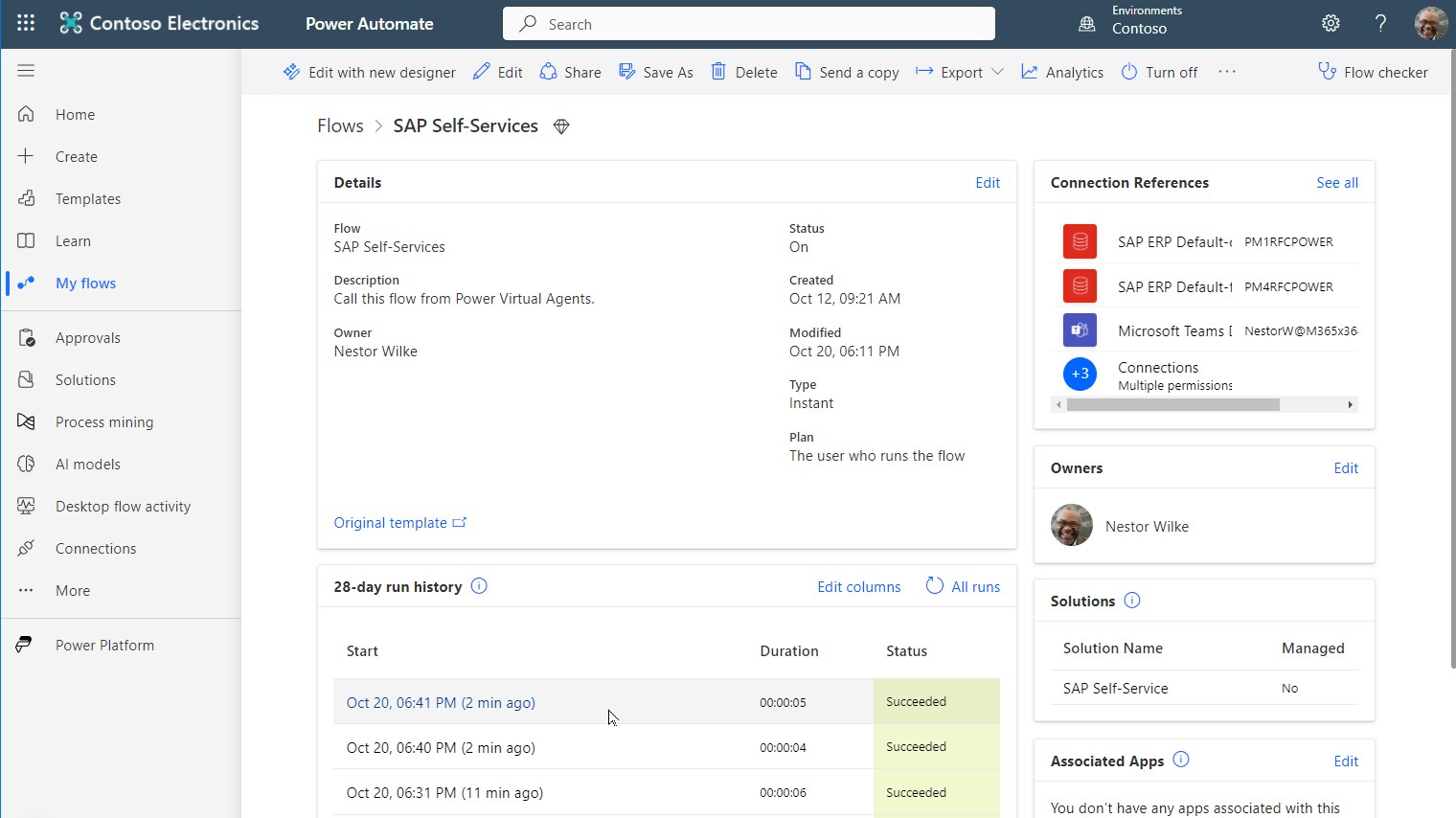
Task: Open the SAP Self-Service solution row
Action: 1204,688
